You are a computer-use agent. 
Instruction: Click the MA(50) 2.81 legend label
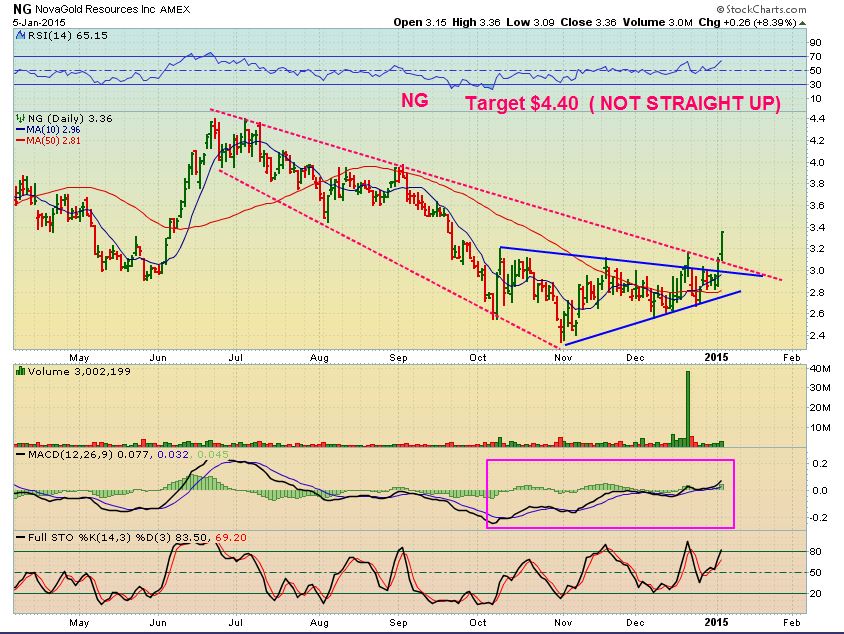click(53, 141)
